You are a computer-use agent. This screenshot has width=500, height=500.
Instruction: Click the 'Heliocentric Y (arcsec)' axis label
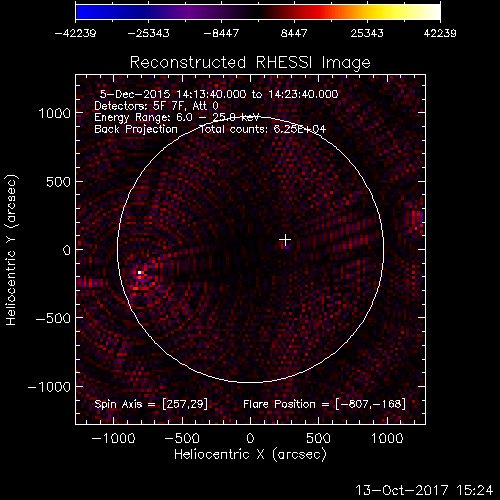click(x=11, y=250)
